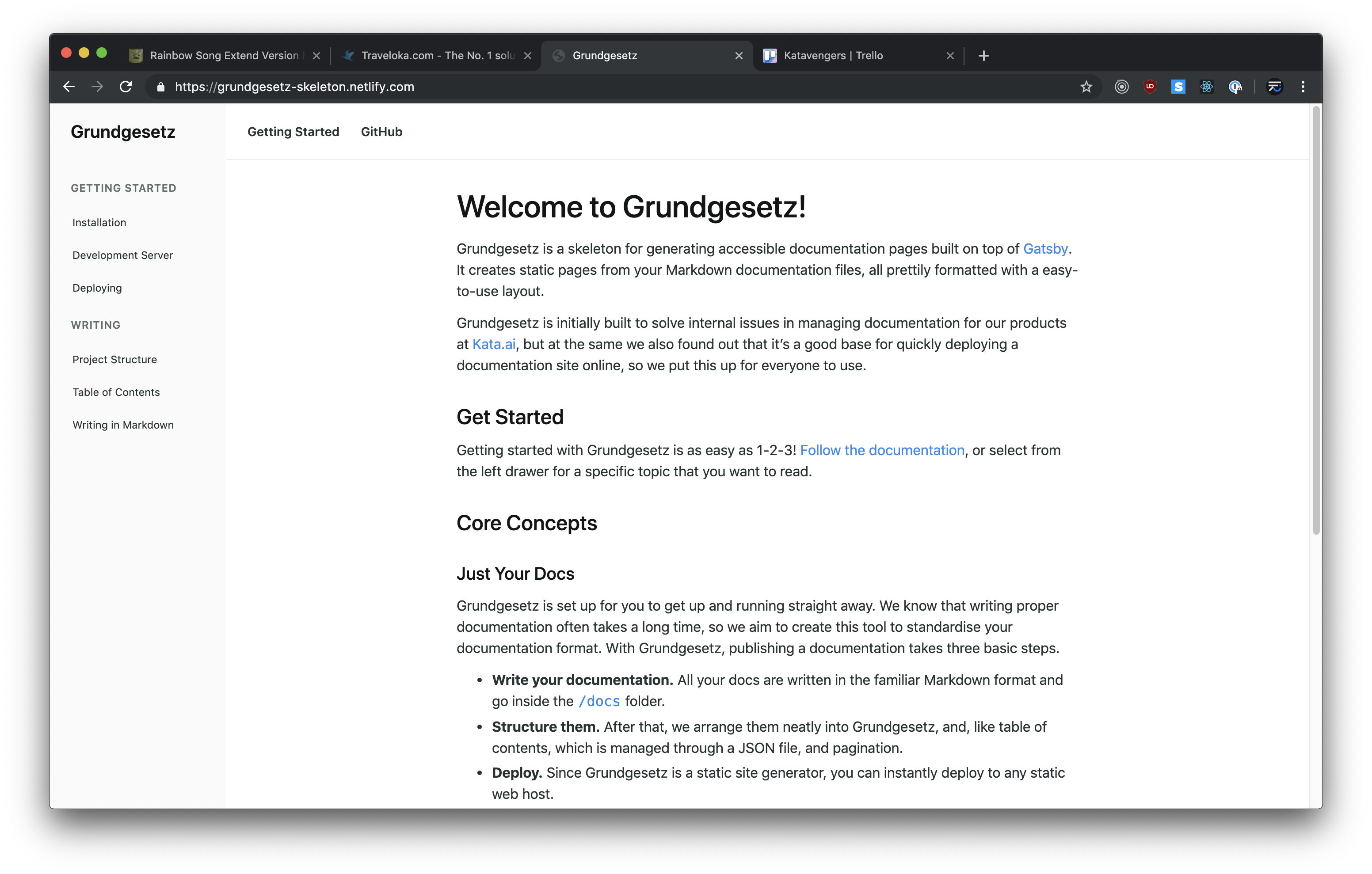Open GitHub link in top navigation
Image resolution: width=1372 pixels, height=874 pixels.
click(x=382, y=132)
